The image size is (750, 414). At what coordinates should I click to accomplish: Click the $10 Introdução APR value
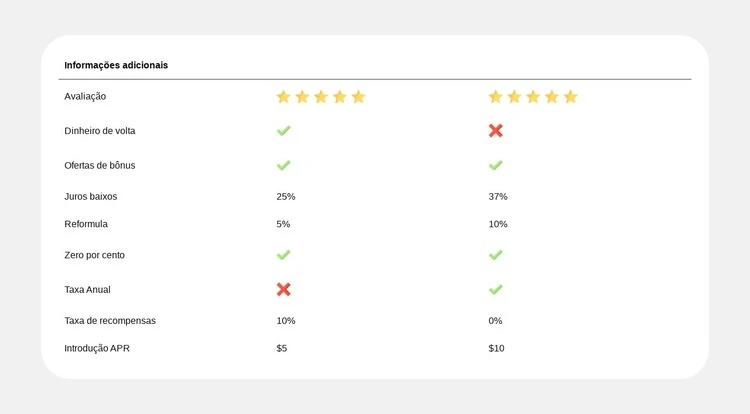tap(496, 348)
